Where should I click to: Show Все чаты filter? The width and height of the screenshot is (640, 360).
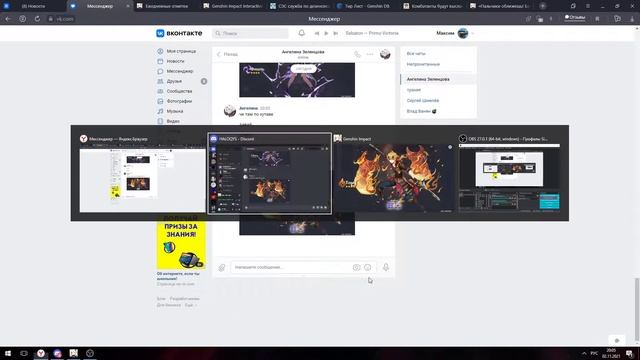(x=416, y=53)
